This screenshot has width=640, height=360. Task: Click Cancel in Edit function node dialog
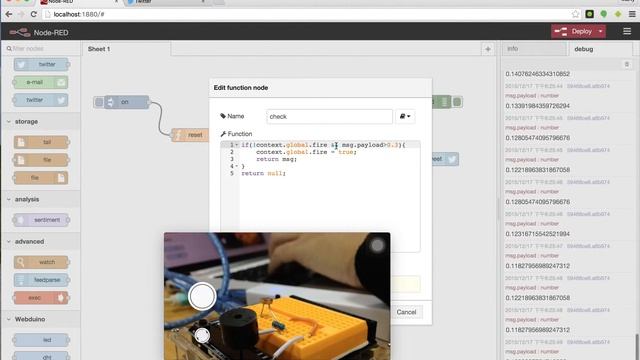point(406,312)
